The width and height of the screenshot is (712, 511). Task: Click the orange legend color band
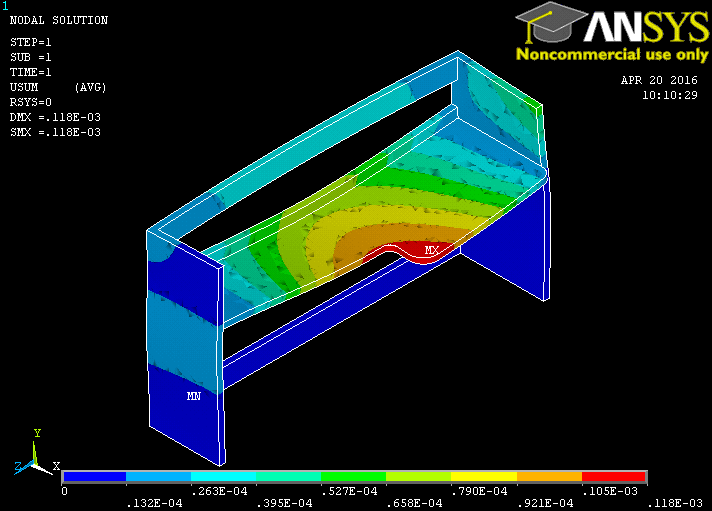click(549, 476)
